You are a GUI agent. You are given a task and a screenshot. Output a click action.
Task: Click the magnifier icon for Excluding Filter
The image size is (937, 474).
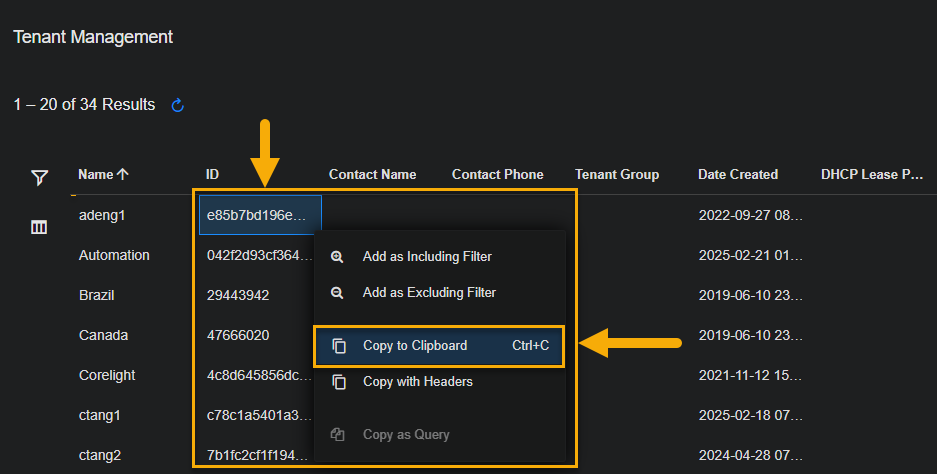[338, 293]
